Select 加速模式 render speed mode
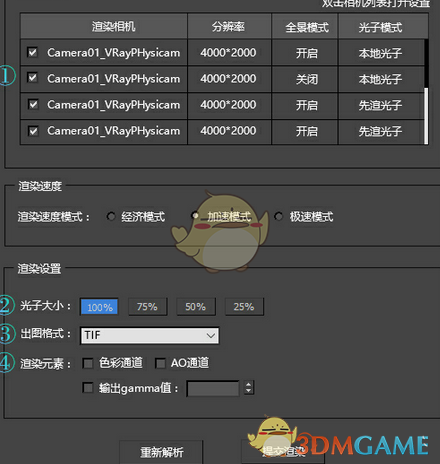Screen dimensions: 440x464 click(x=195, y=216)
